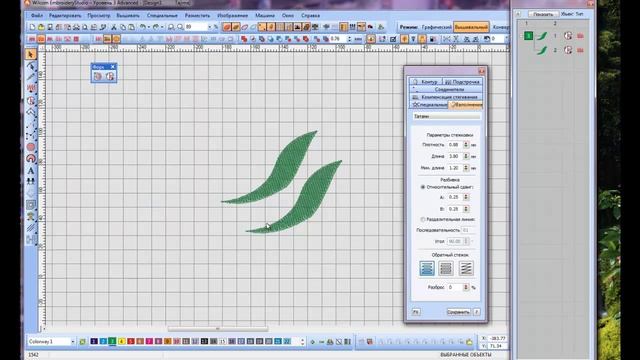This screenshot has width=640, height=360.
Task: Click the Copy icon
Action: pyautogui.click(x=122, y=27)
